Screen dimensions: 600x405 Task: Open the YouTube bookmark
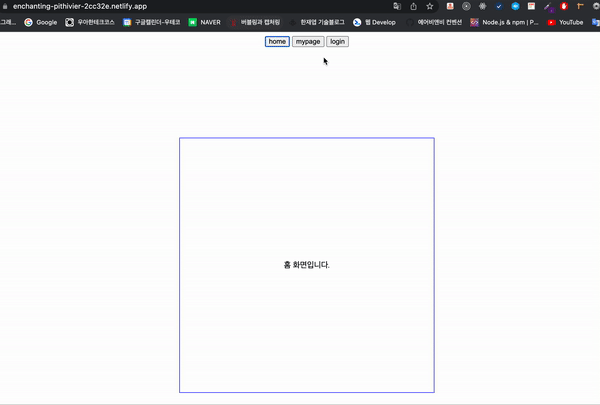565,22
